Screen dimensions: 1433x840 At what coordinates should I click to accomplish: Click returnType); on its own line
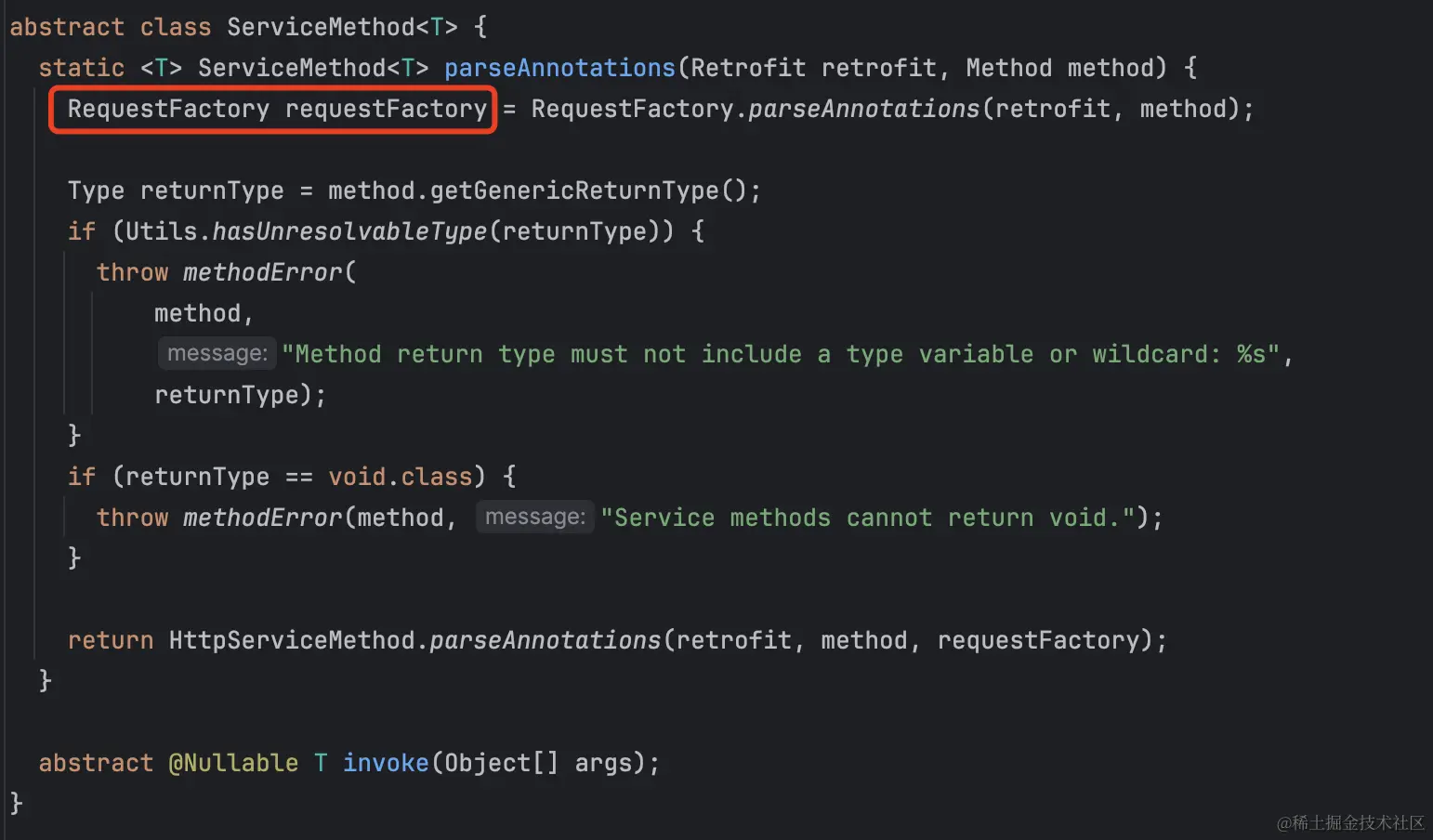point(241,395)
